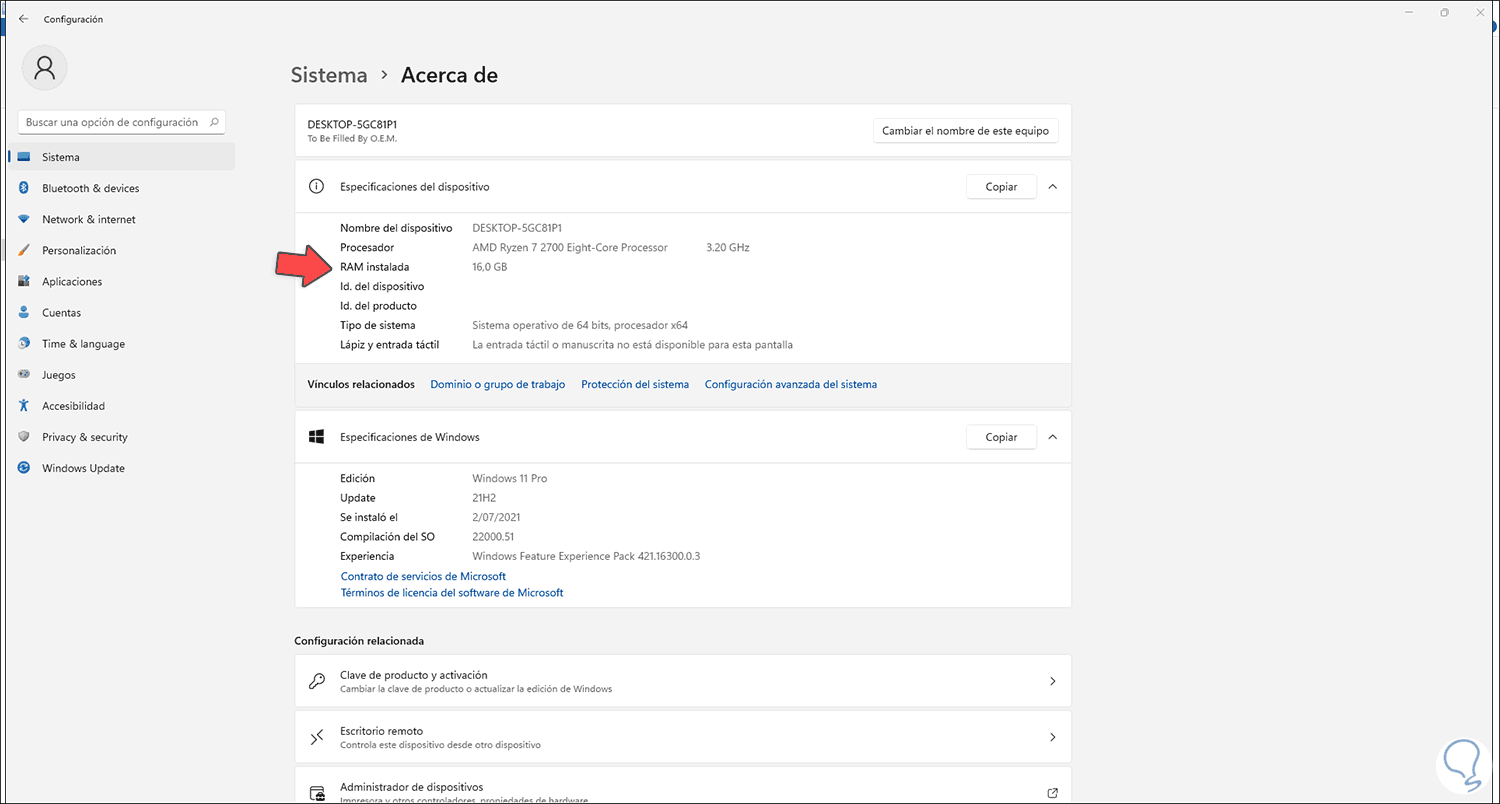1500x804 pixels.
Task: Open Configuración avanzada del sistema link
Action: (x=790, y=384)
